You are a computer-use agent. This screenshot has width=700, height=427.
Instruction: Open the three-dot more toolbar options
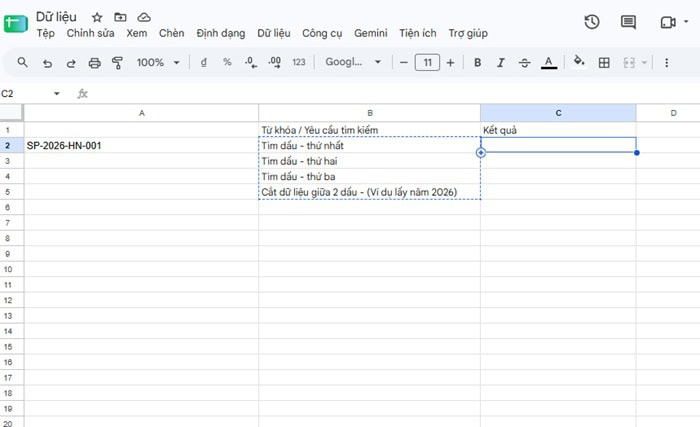(x=667, y=63)
